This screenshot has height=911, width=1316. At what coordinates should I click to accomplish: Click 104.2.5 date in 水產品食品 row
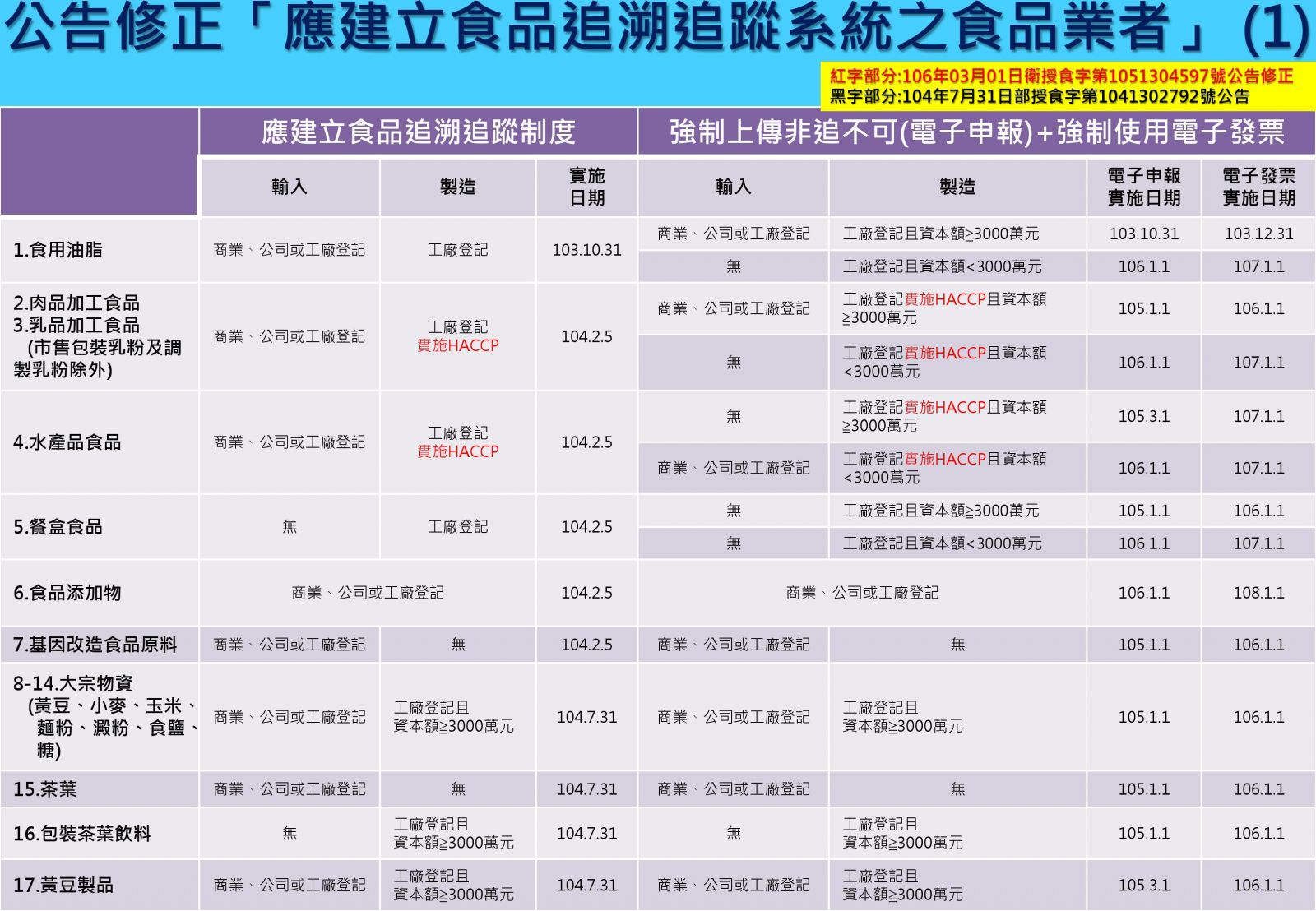click(586, 442)
